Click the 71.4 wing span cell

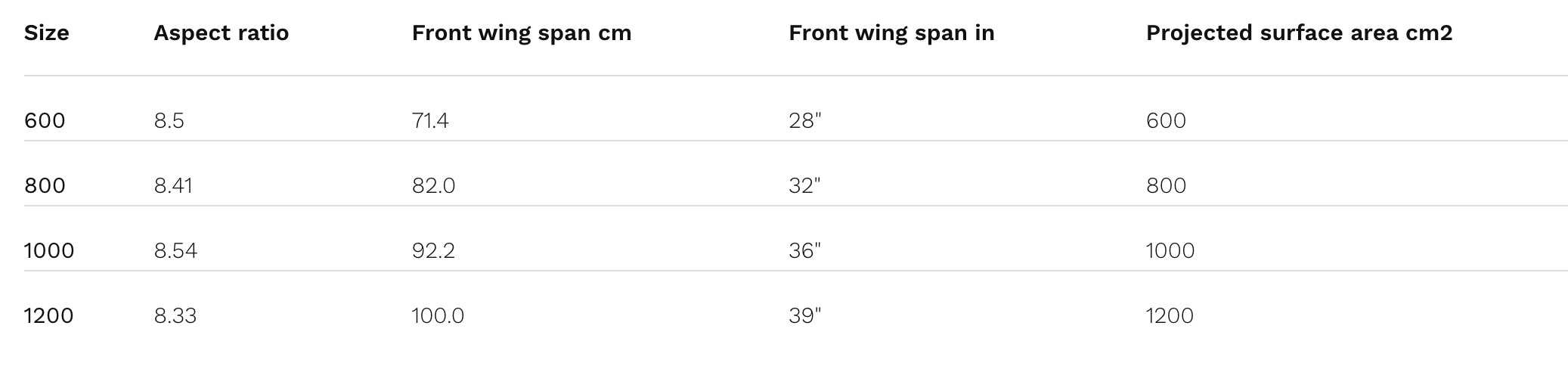pyautogui.click(x=430, y=120)
